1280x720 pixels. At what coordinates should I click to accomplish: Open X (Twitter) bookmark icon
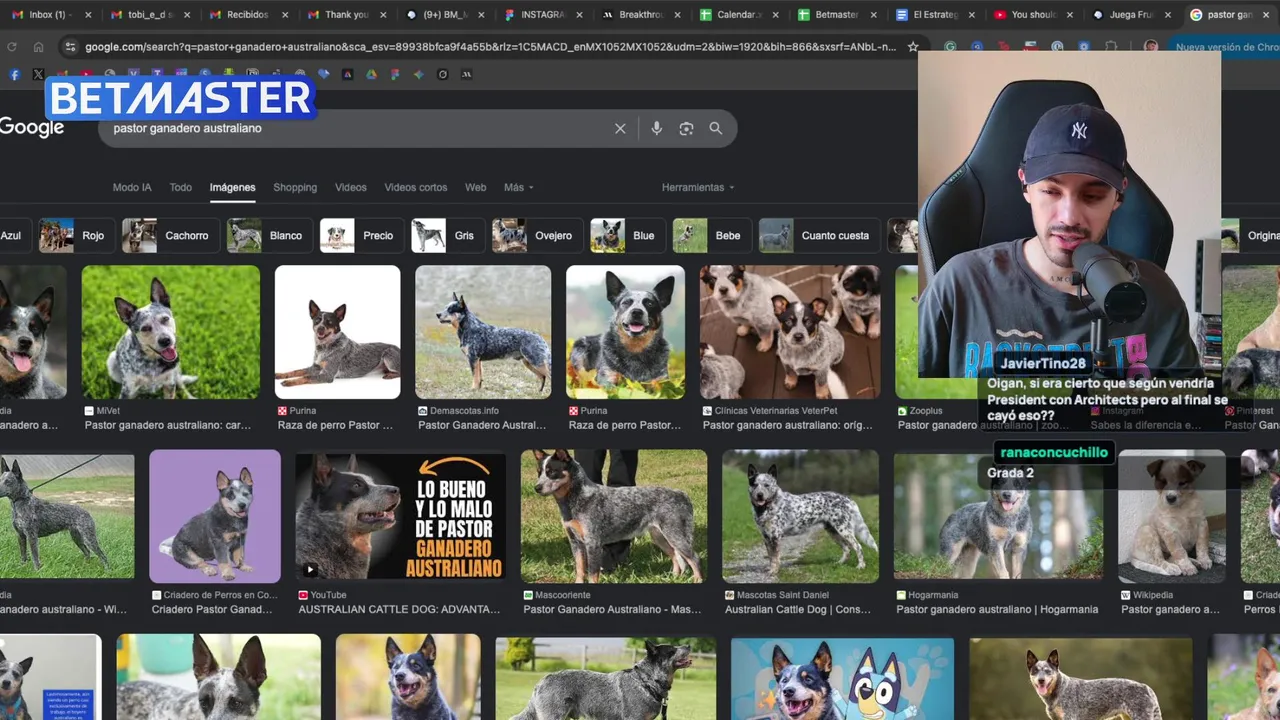coord(38,74)
